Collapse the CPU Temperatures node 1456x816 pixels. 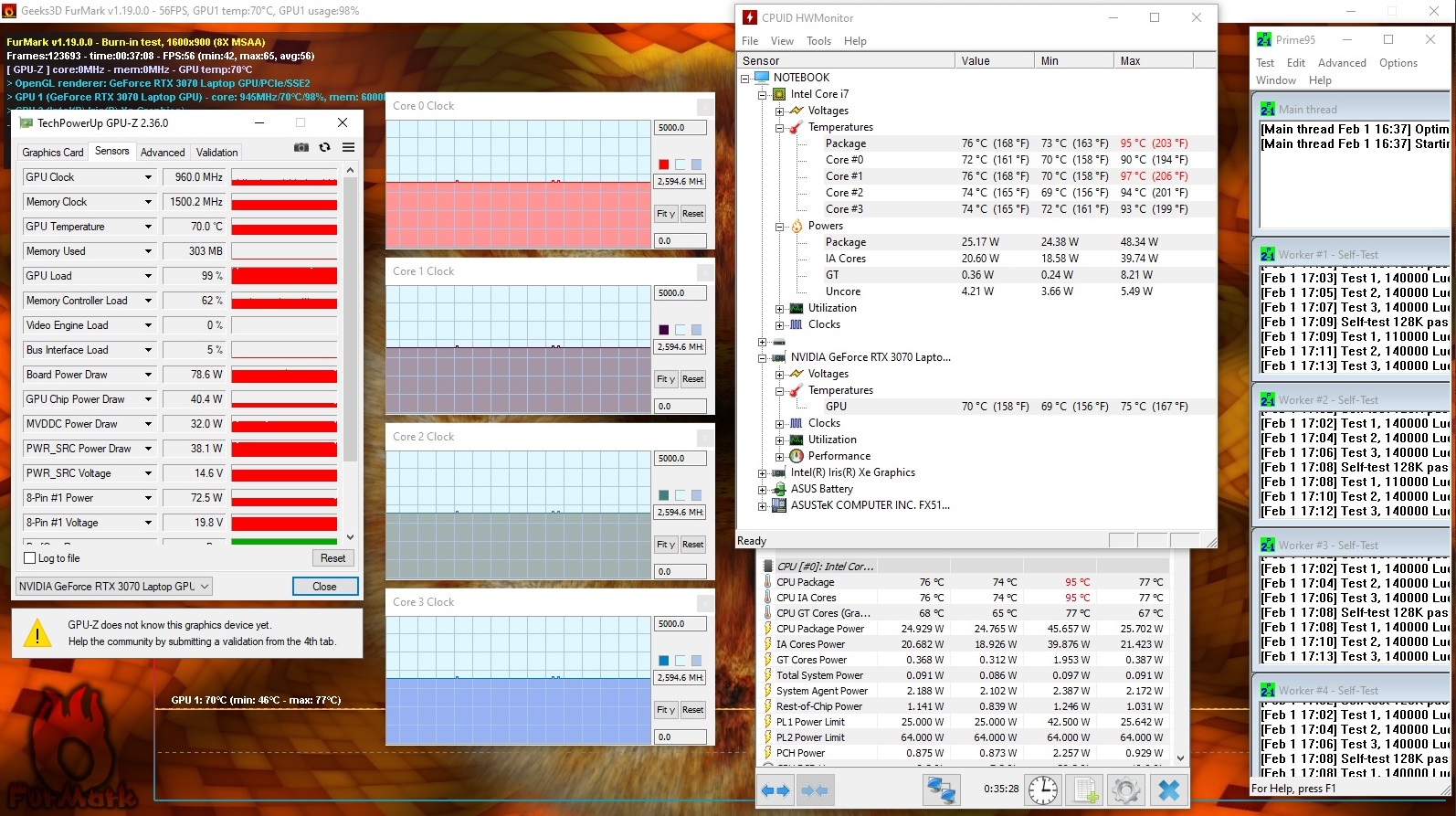click(780, 128)
